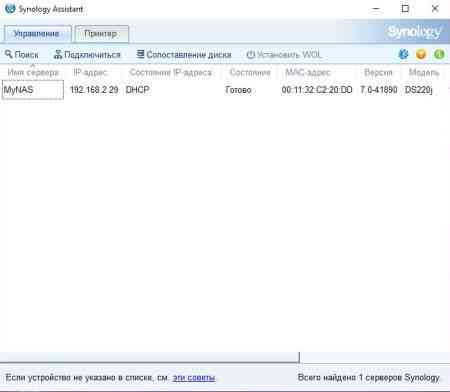The height and width of the screenshot is (392, 450).
Task: Open settings via blue gear icon
Action: tap(403, 54)
